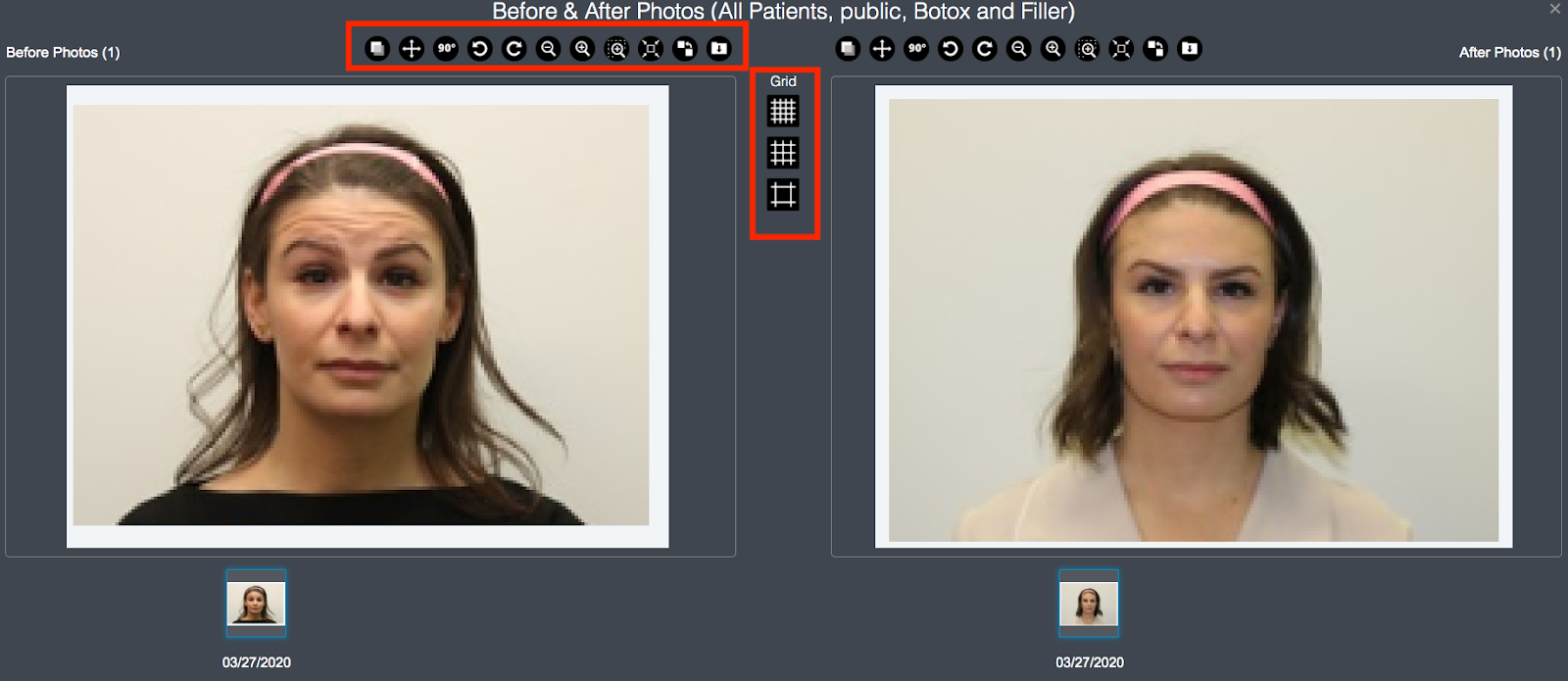Select the move/pan crosshair tool for After photo

coord(882,48)
